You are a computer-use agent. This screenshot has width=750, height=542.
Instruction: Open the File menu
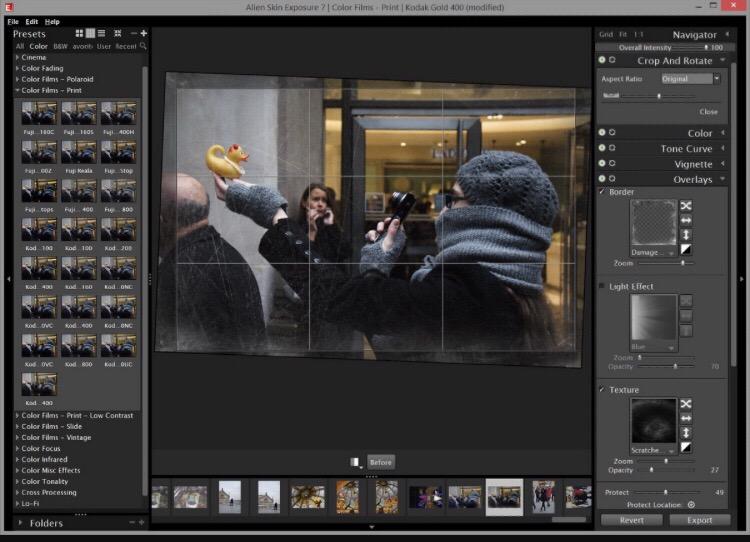pos(13,22)
